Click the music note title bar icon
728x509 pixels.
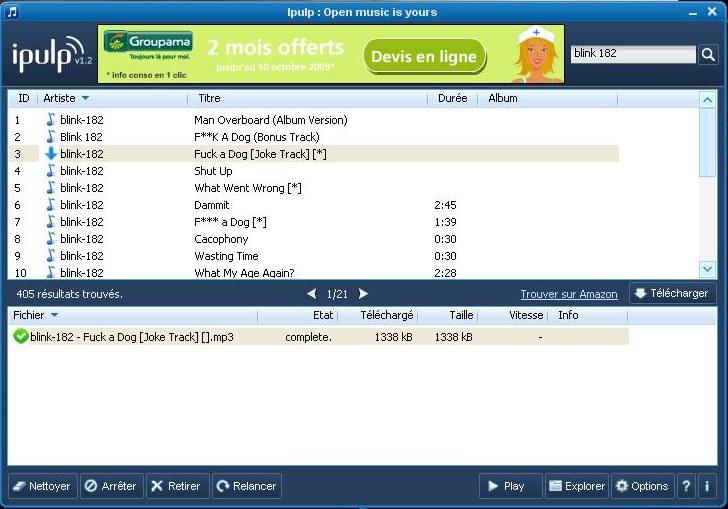[x=12, y=12]
